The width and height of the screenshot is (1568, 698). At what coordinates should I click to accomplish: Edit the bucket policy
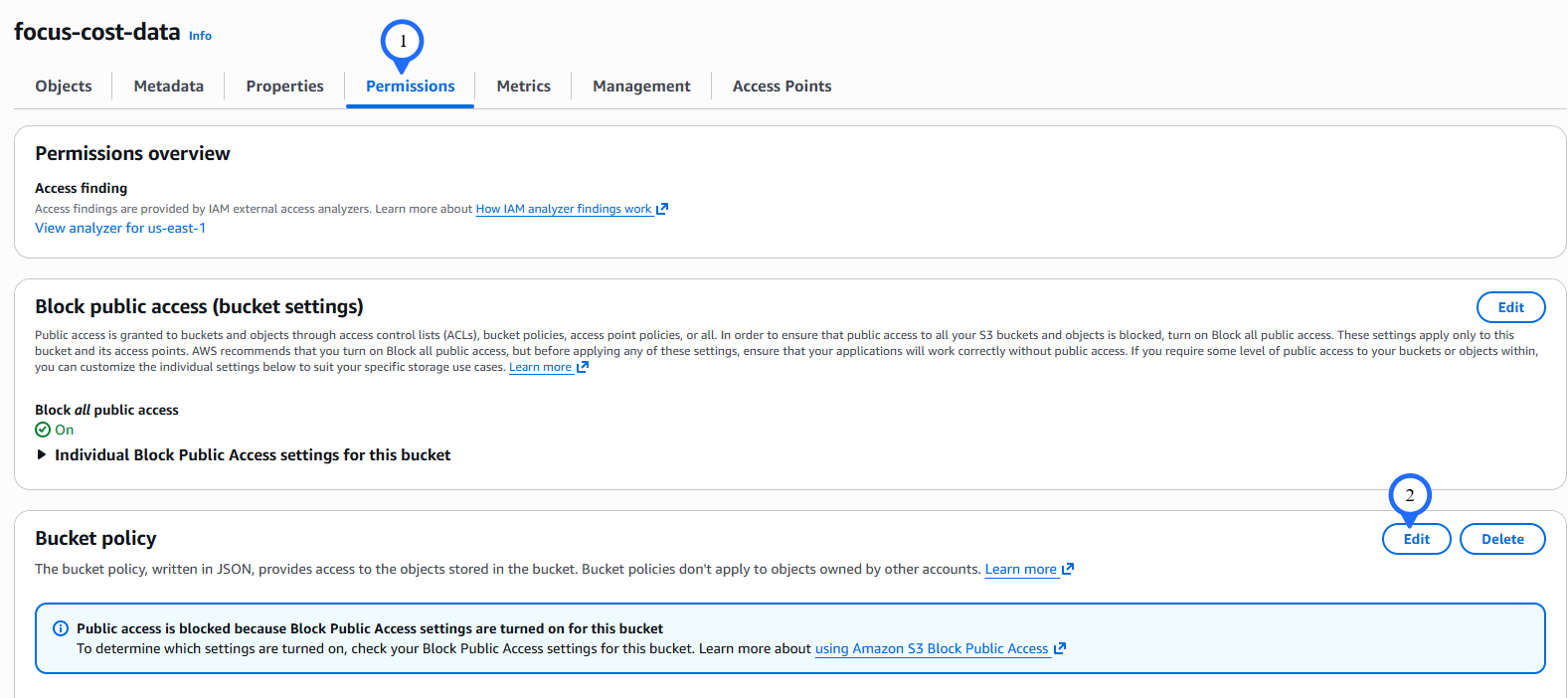tap(1416, 539)
